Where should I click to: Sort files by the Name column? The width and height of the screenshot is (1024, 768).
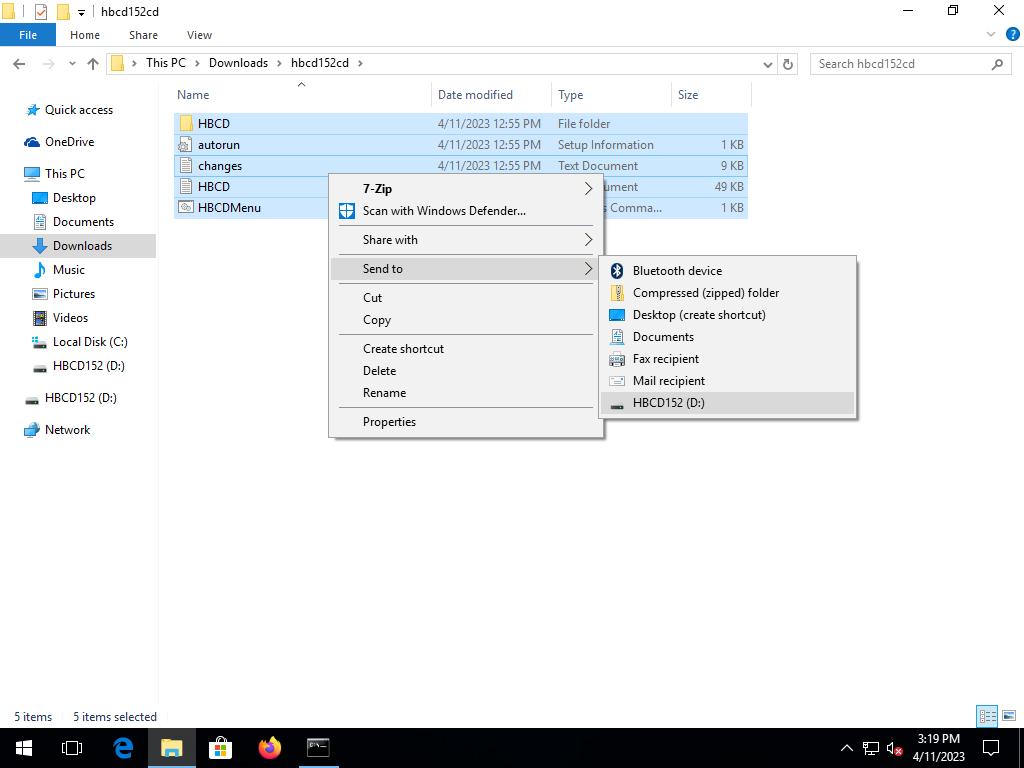[x=193, y=95]
